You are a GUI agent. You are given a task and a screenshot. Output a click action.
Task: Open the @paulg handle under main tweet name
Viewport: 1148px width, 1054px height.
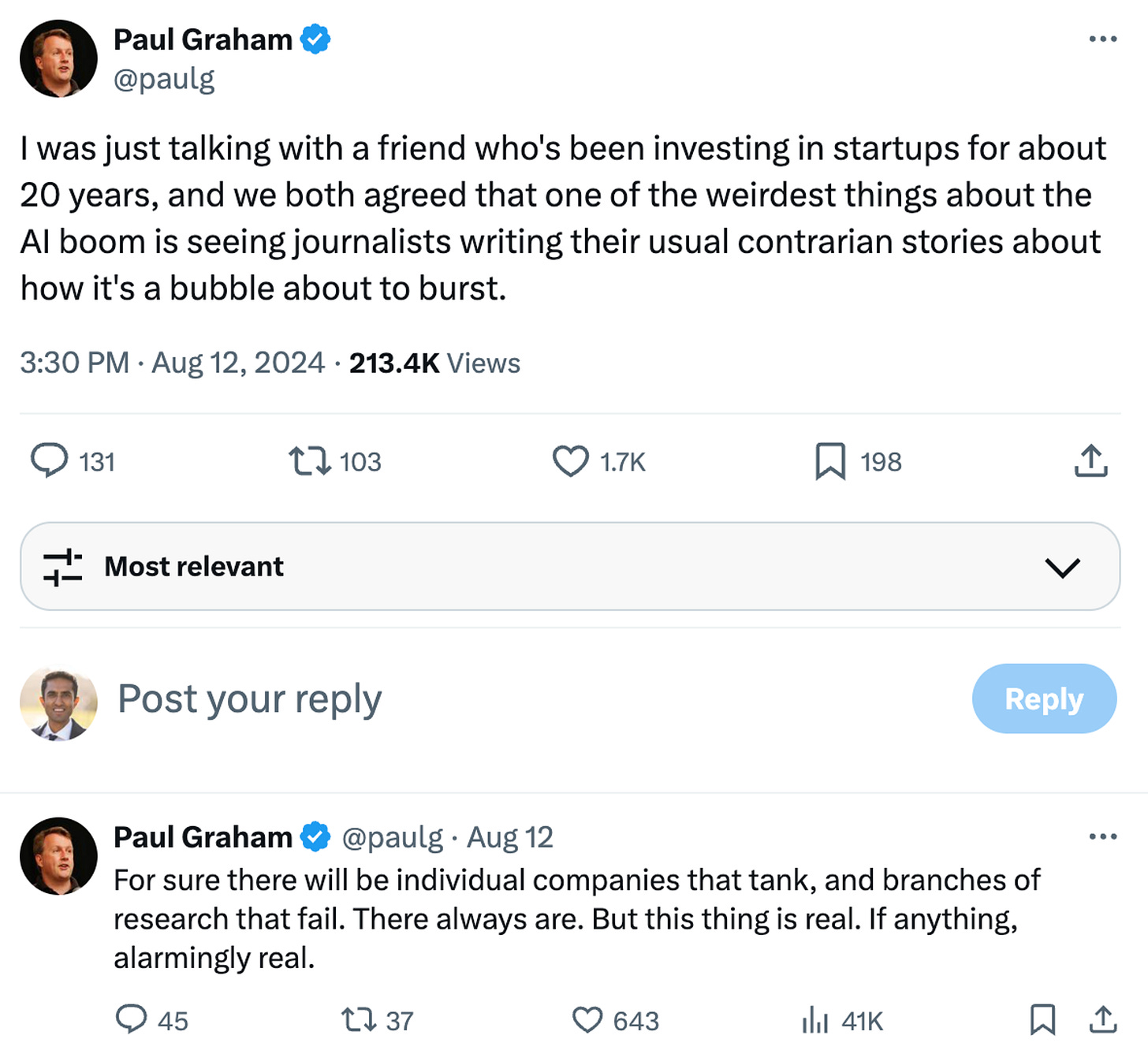tap(164, 79)
